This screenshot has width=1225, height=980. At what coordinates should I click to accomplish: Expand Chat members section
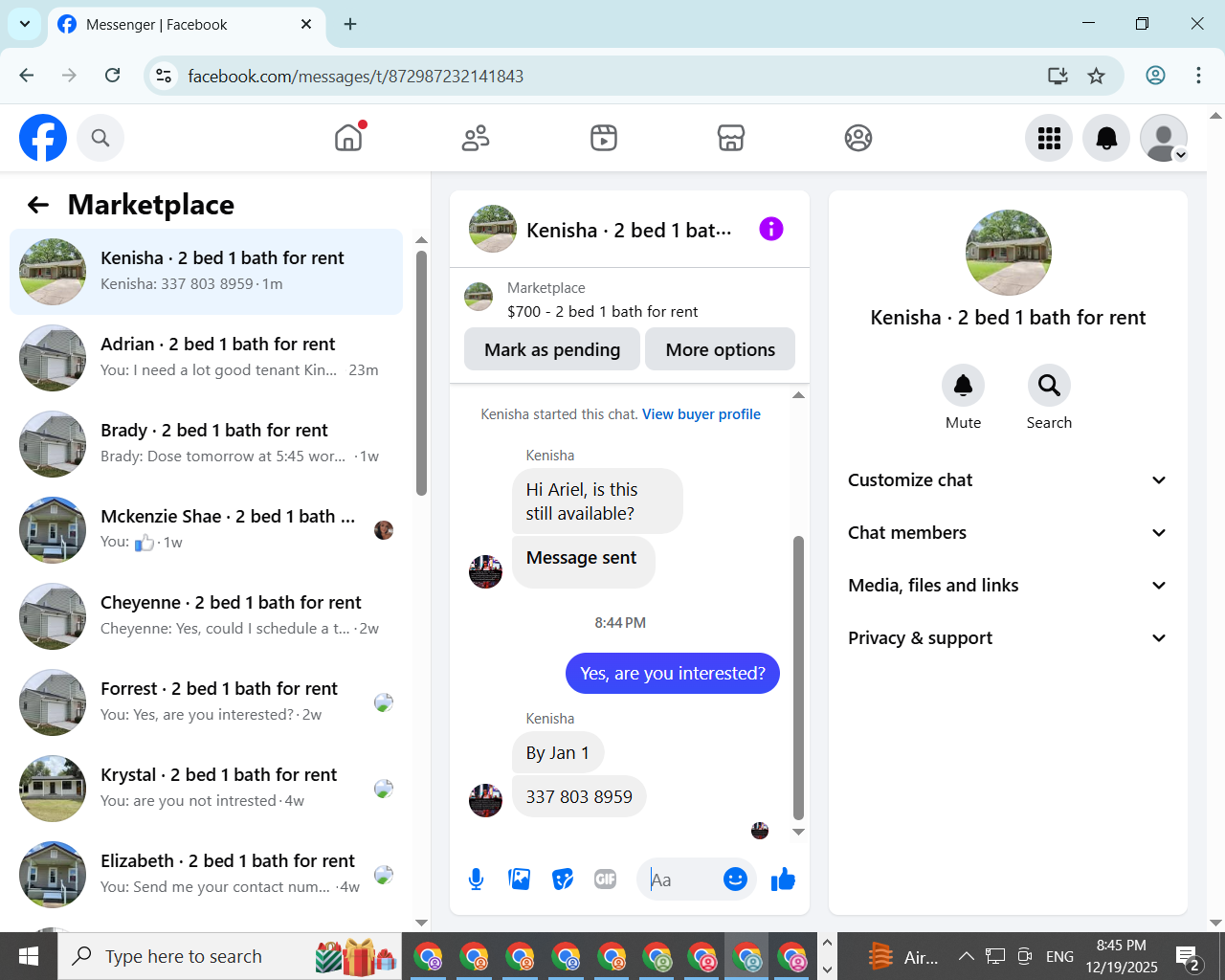pos(1008,533)
